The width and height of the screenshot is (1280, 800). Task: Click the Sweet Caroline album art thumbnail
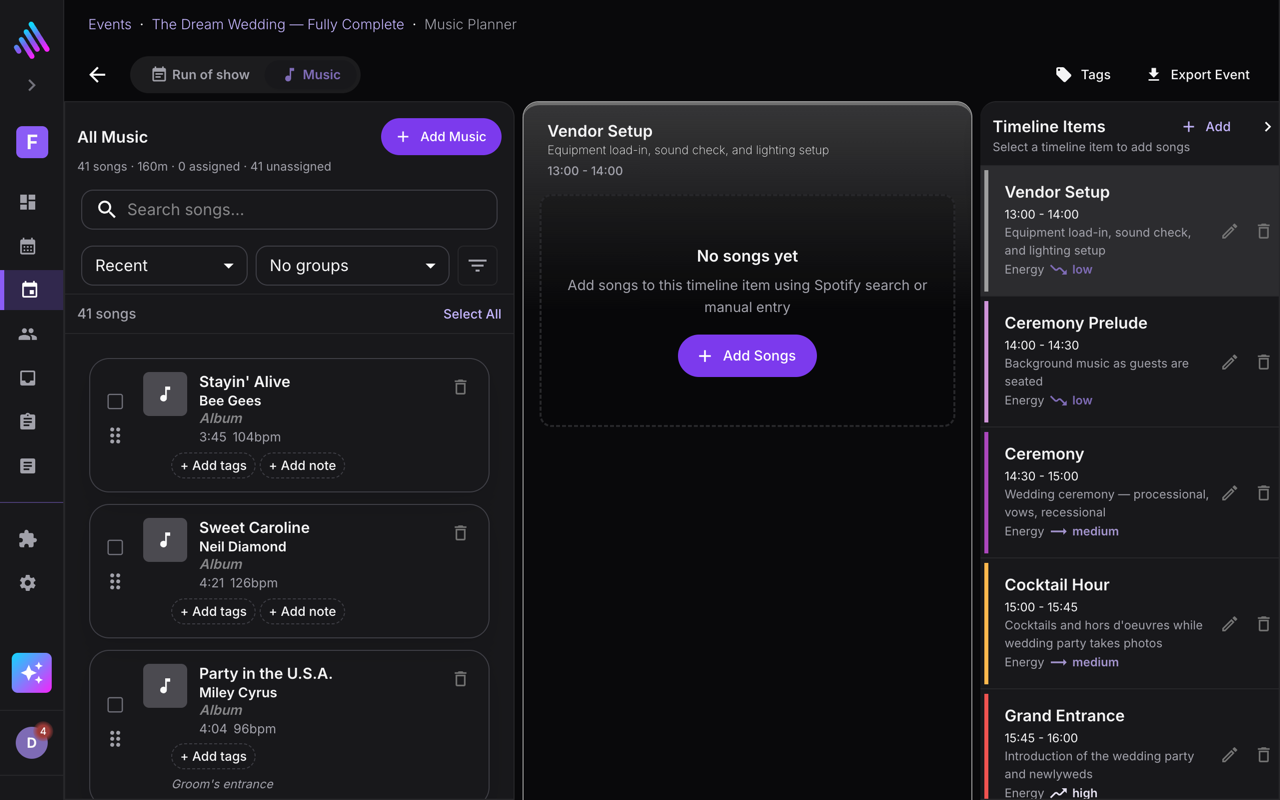[x=165, y=540]
